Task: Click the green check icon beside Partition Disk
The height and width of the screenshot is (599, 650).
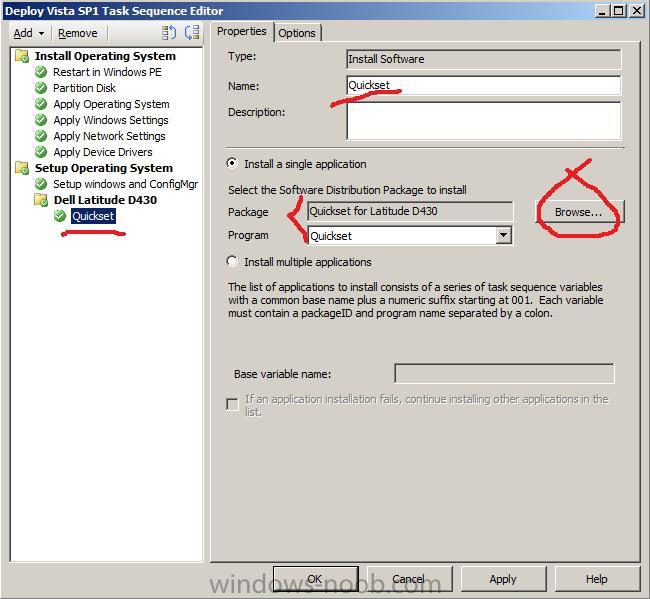Action: click(41, 88)
